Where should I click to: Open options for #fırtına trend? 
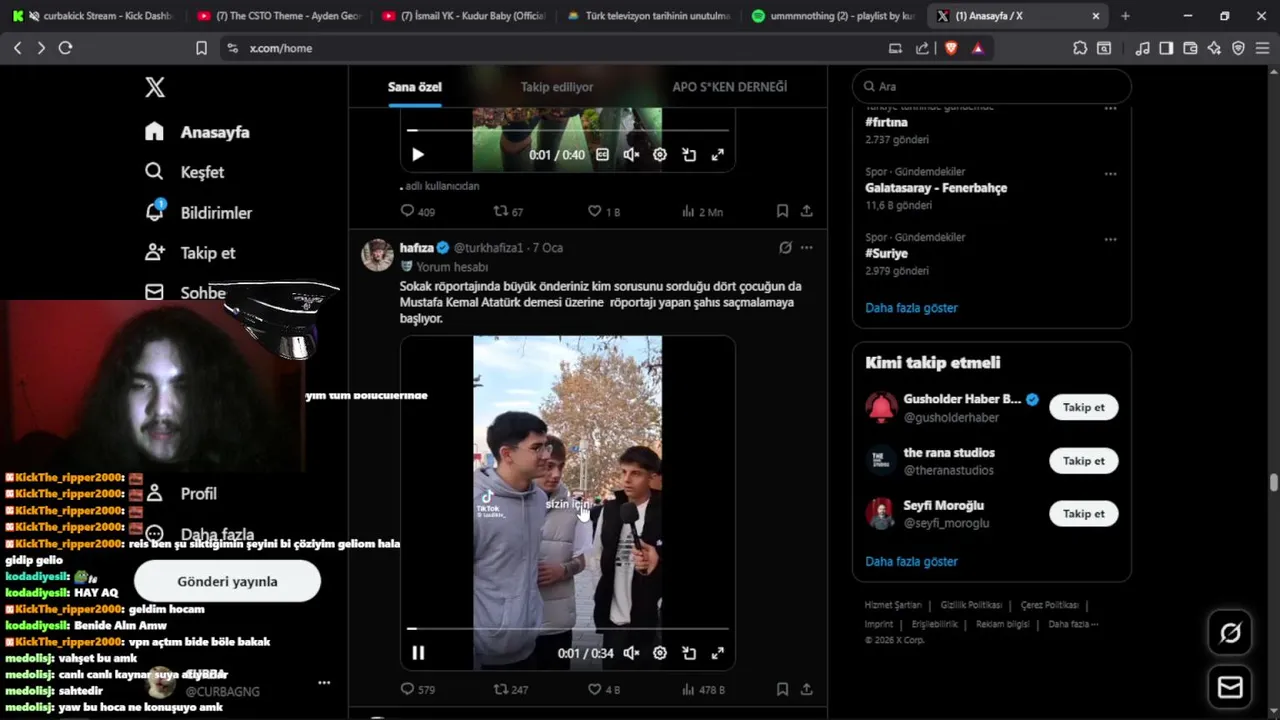[x=1110, y=108]
